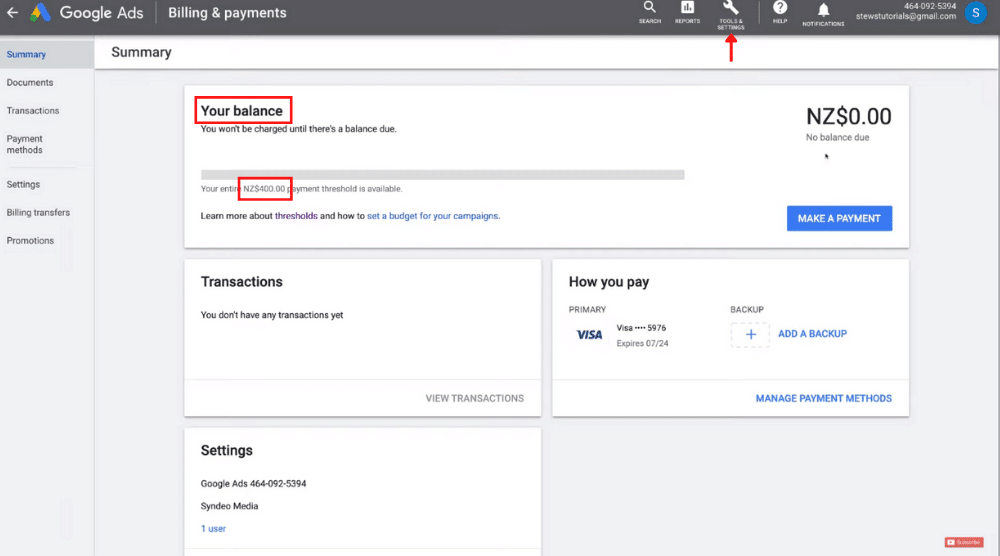Click the Billing & payments title
This screenshot has width=1000, height=556.
[227, 13]
